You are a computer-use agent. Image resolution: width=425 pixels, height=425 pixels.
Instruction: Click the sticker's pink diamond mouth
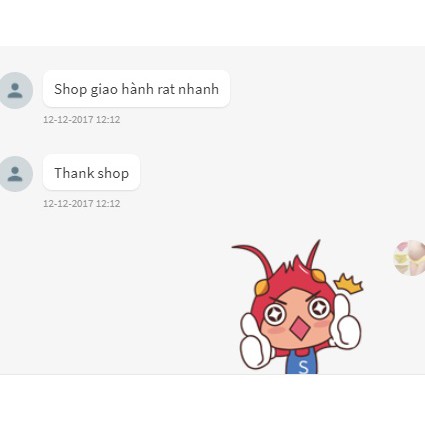point(300,328)
